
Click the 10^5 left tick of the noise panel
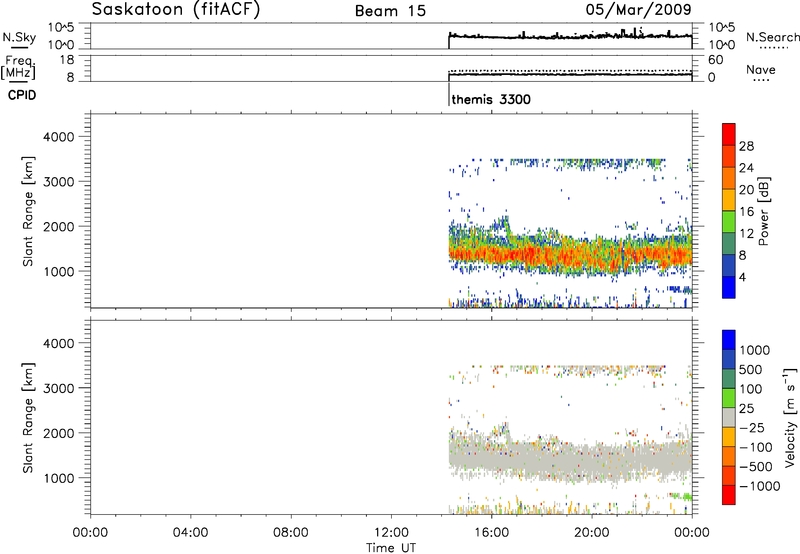(x=61, y=27)
